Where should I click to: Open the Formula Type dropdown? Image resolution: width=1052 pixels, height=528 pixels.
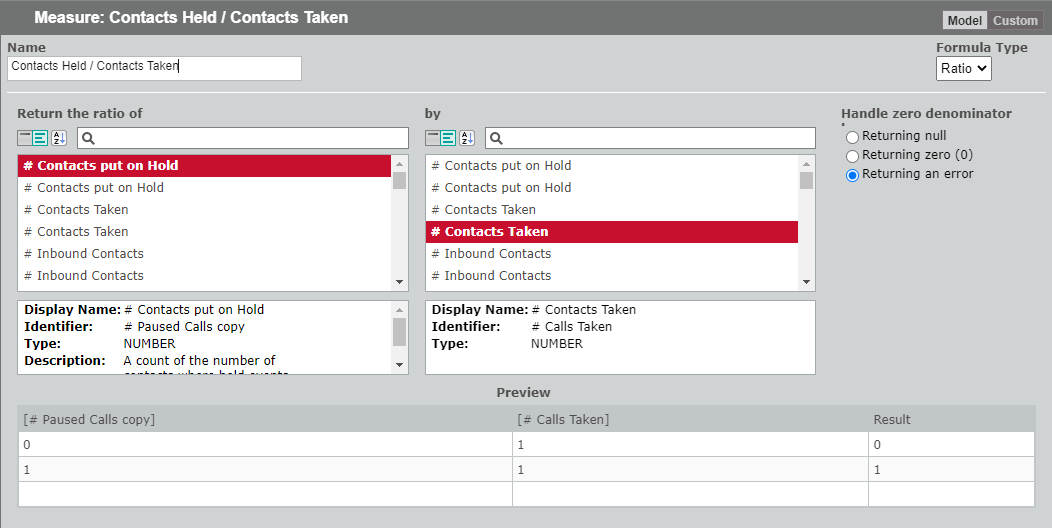pyautogui.click(x=964, y=68)
